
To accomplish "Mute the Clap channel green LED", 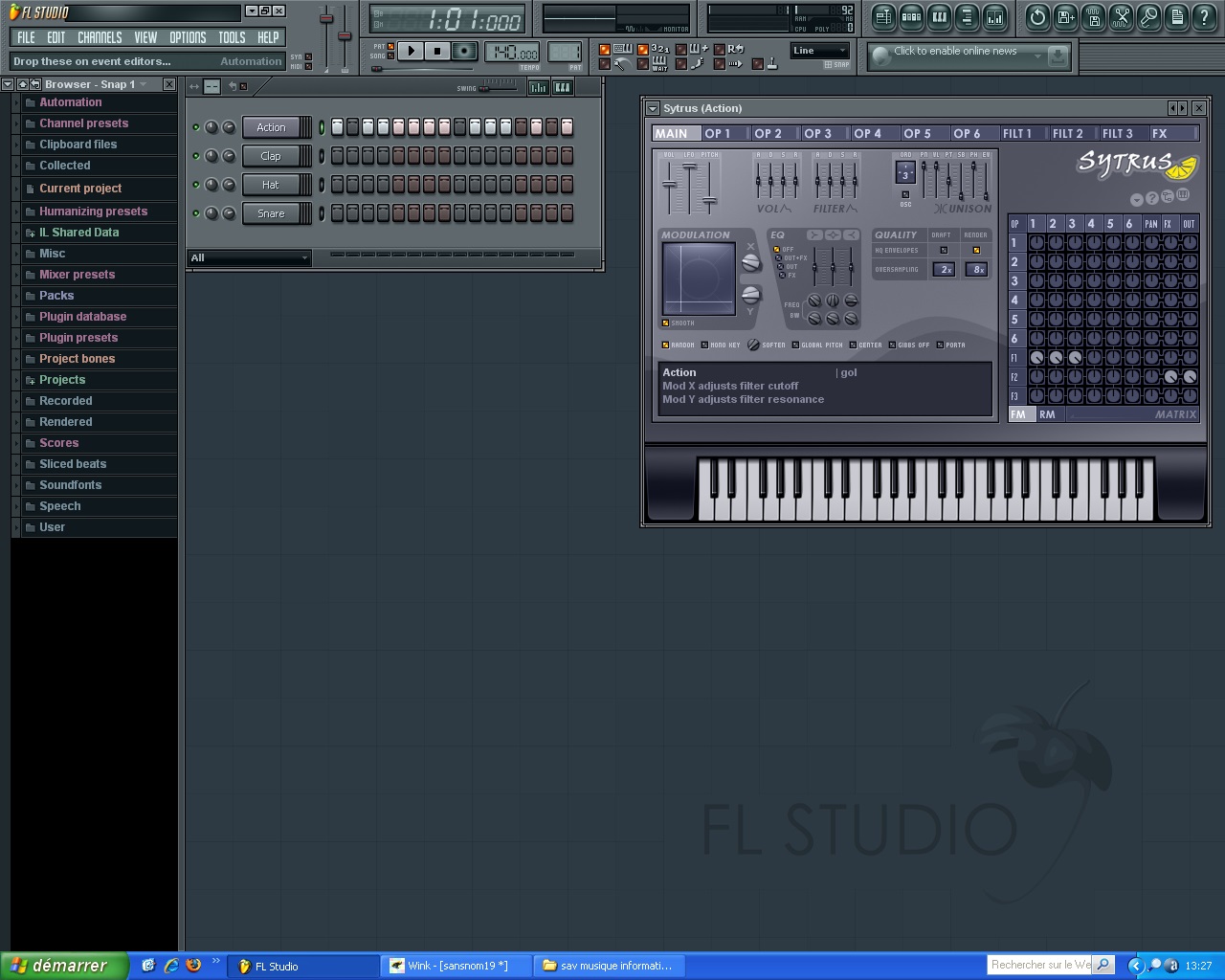I will pyautogui.click(x=196, y=156).
